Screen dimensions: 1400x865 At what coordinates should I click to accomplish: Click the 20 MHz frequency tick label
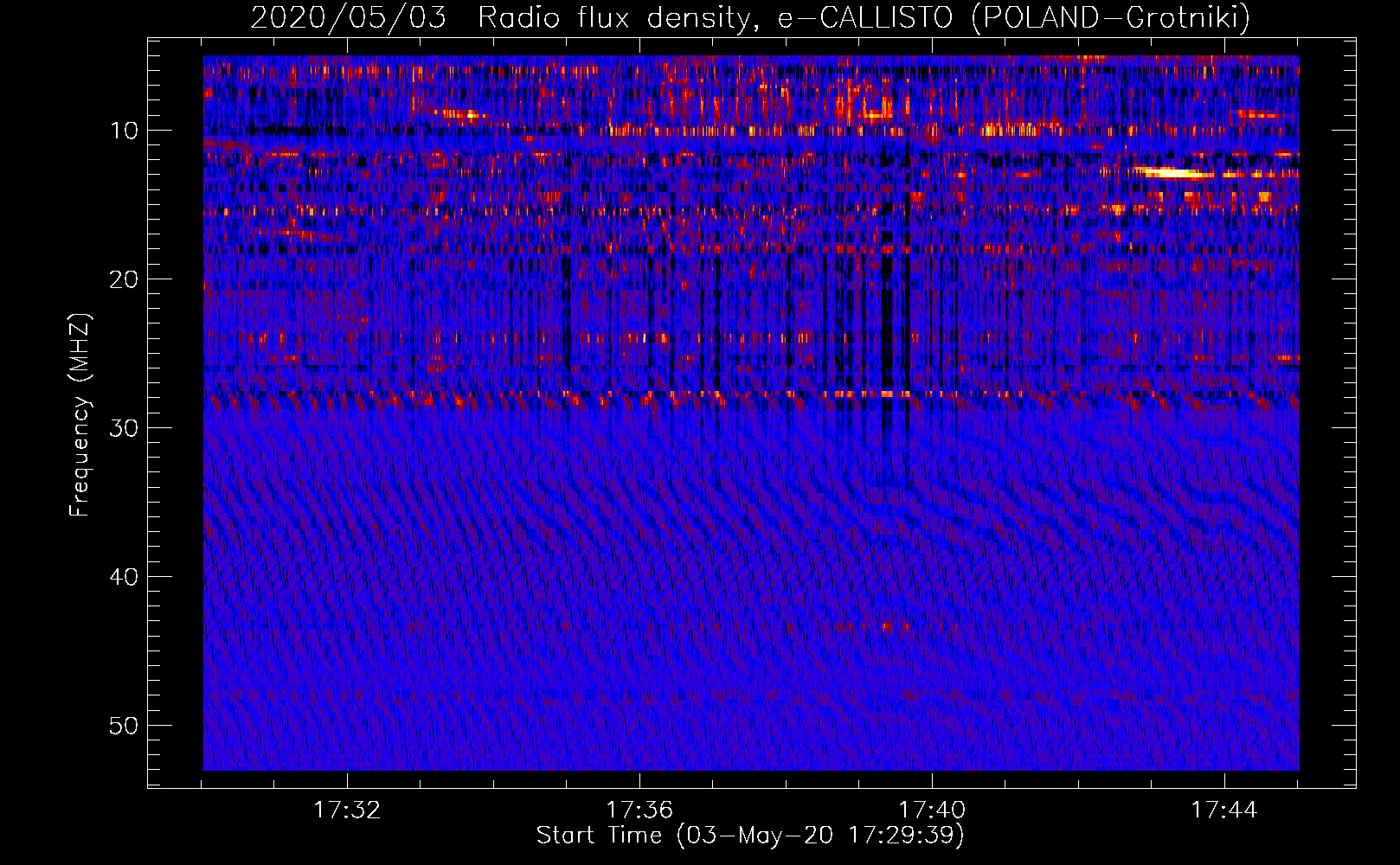point(125,279)
